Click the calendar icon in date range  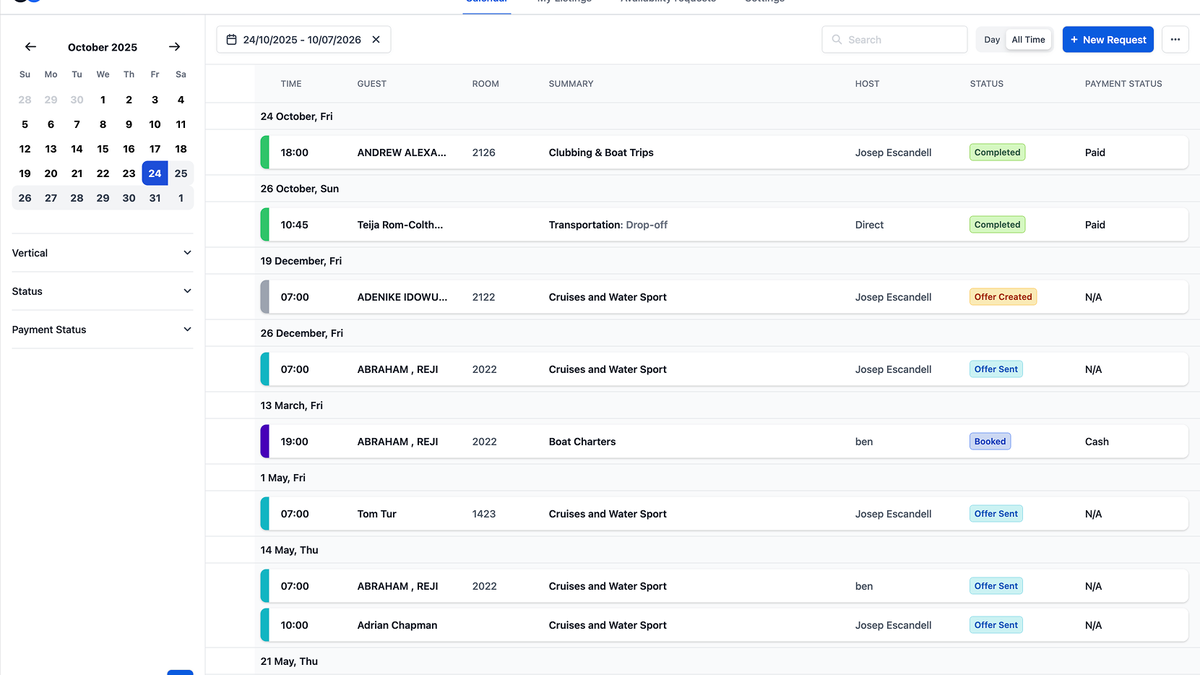point(232,40)
